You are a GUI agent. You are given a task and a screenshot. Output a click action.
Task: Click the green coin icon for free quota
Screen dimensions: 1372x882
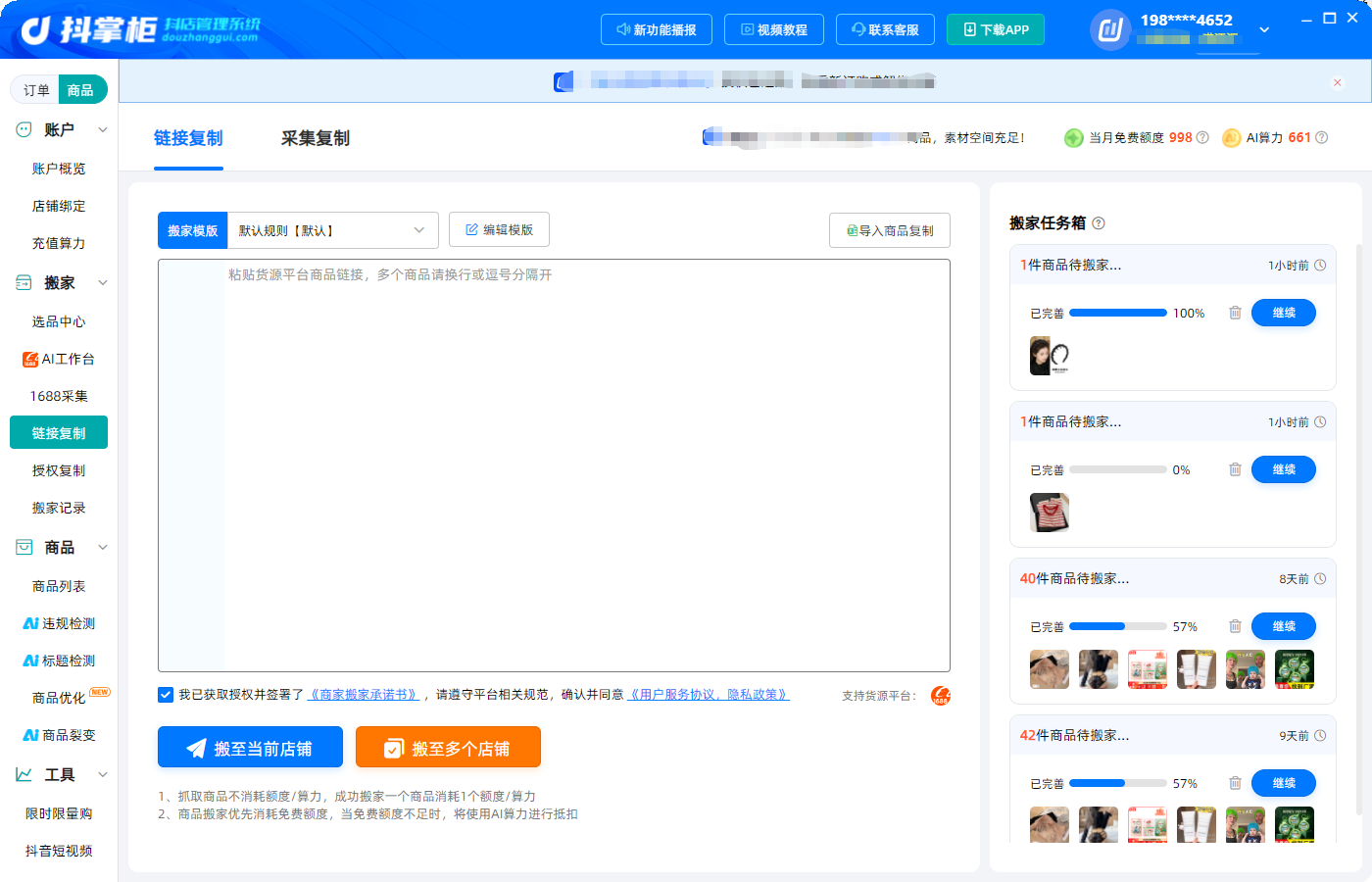1074,138
